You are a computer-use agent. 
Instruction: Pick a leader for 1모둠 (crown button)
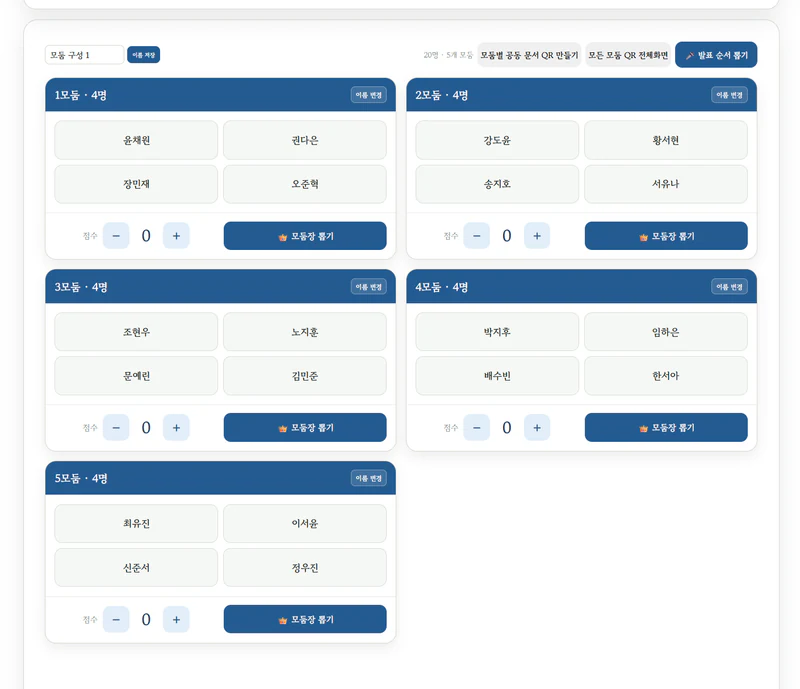305,236
